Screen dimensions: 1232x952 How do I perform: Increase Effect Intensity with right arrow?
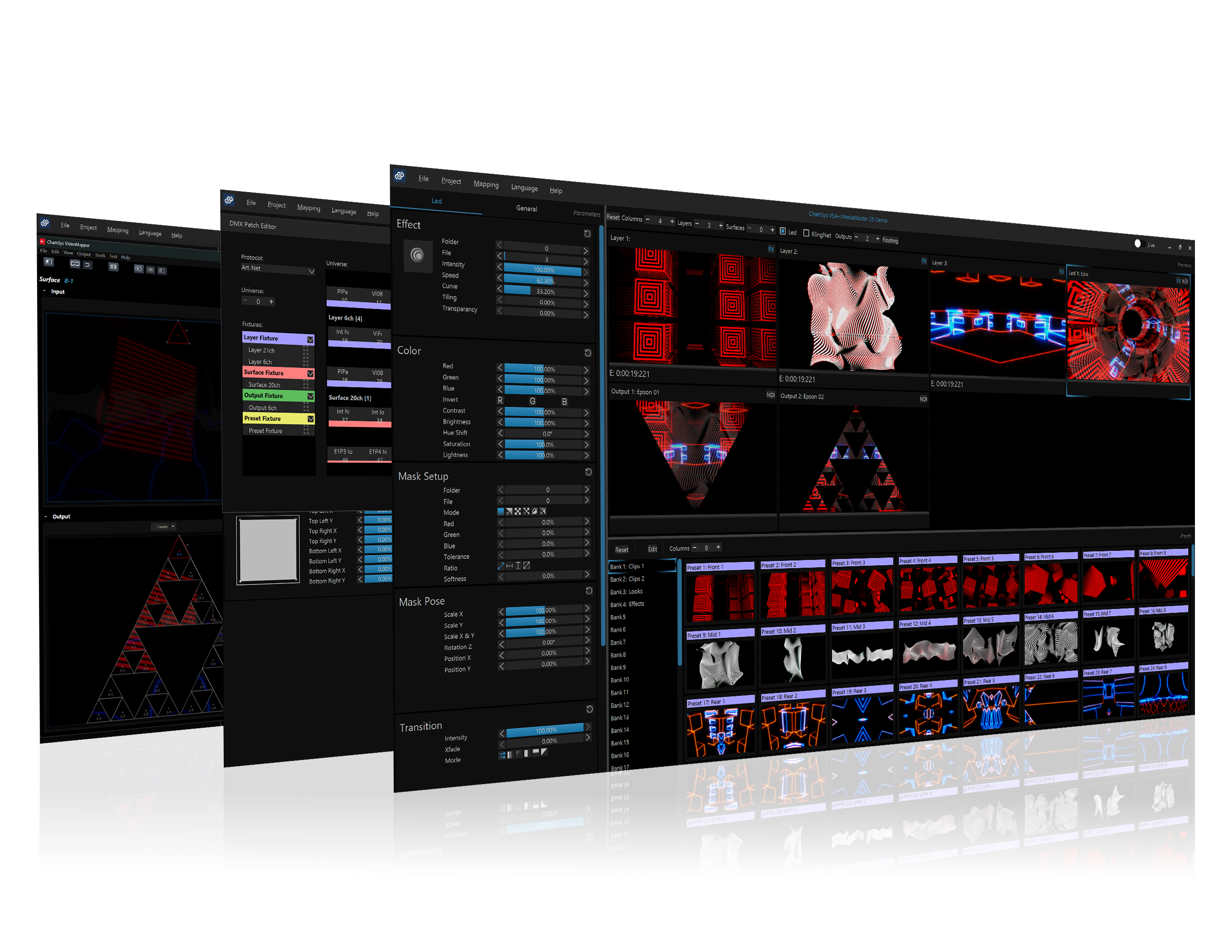586,272
